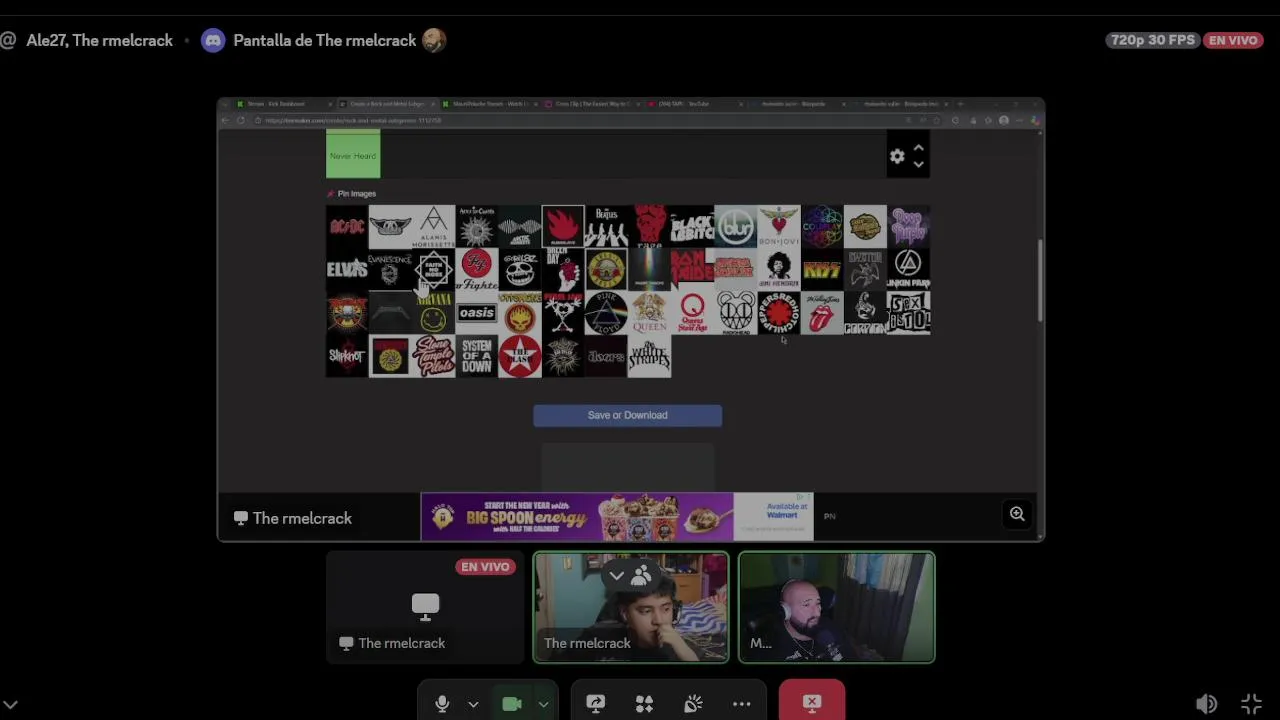Click the share screen icon
Viewport: 1280px width, 720px height.
tap(595, 704)
